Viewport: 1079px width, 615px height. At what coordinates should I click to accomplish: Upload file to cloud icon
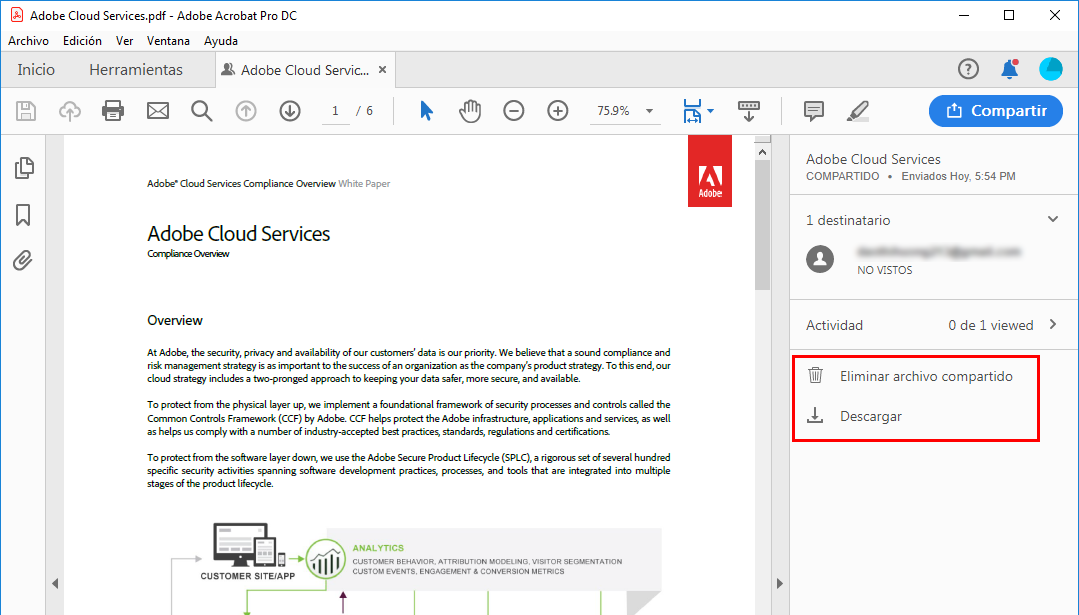pos(70,111)
